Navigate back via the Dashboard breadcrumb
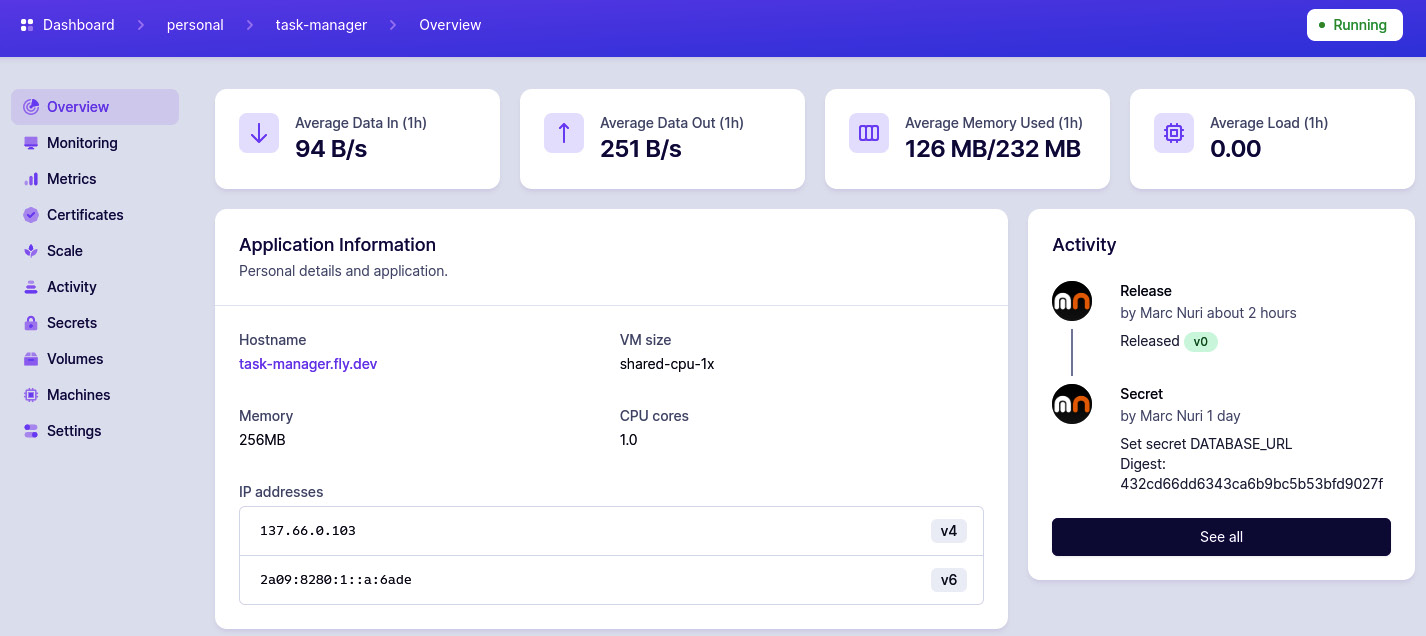This screenshot has height=636, width=1426. click(76, 25)
